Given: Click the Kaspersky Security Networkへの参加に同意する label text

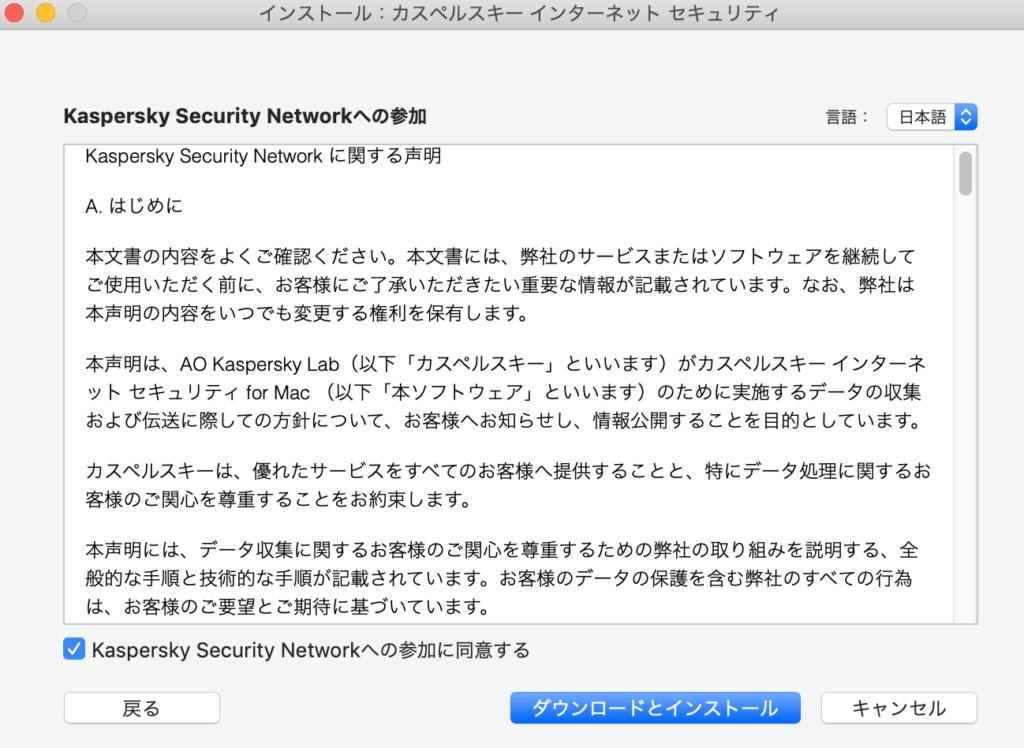Looking at the screenshot, I should click(x=311, y=650).
